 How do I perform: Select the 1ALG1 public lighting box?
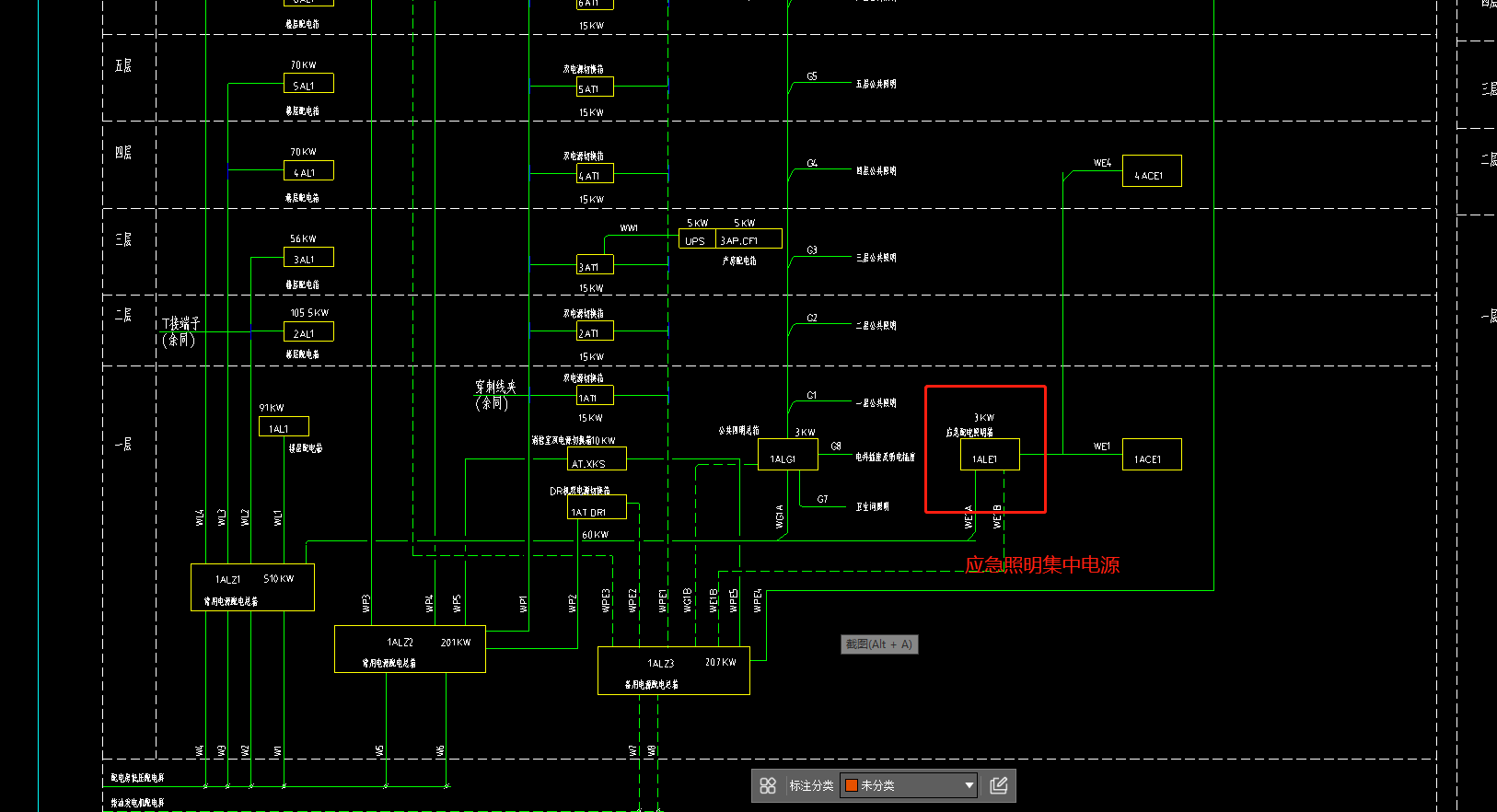coord(788,455)
